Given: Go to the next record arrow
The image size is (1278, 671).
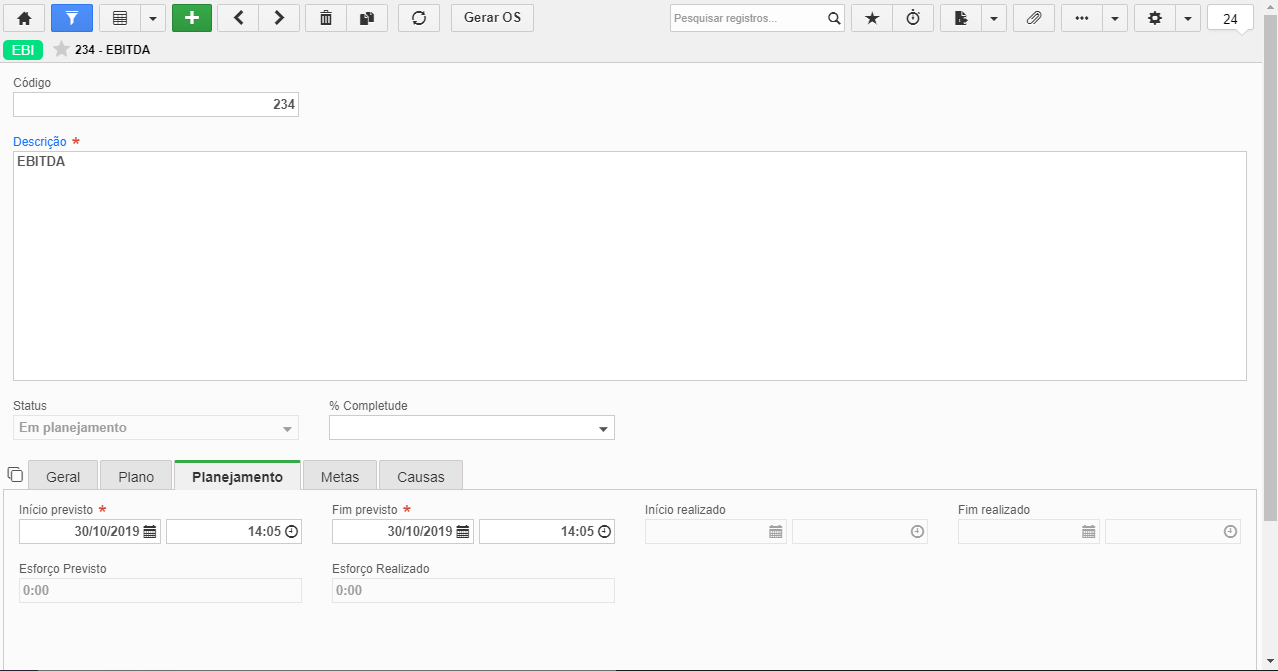Looking at the screenshot, I should pos(279,18).
